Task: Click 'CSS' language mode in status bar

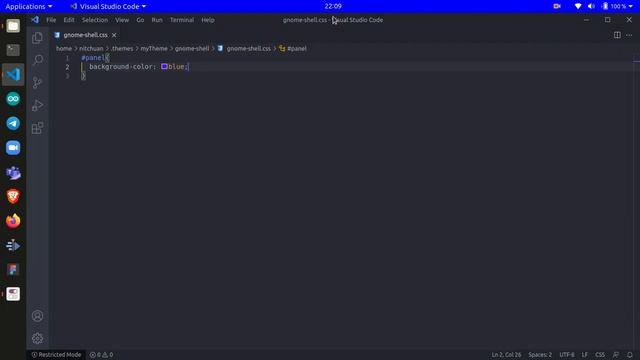Action: click(x=600, y=355)
